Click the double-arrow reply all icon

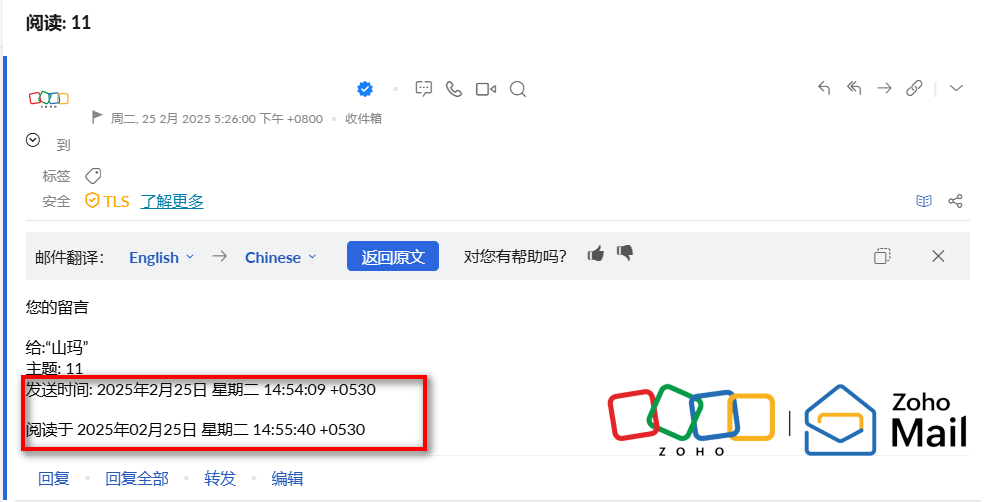click(x=854, y=88)
